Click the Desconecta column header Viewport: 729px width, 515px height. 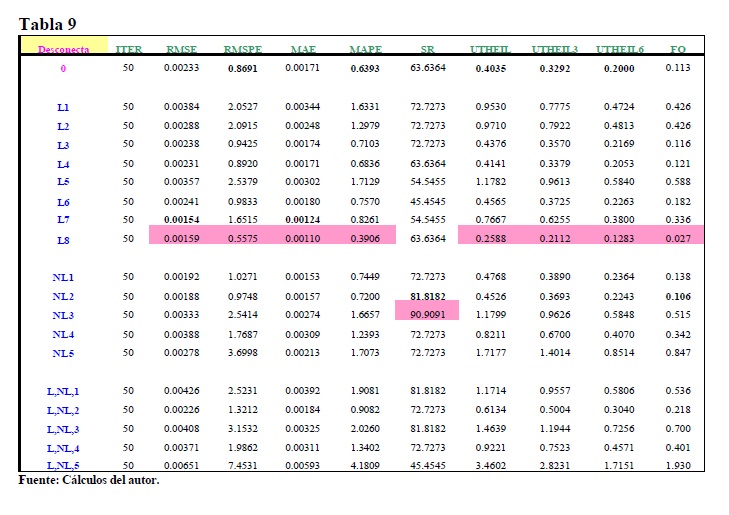pyautogui.click(x=63, y=49)
